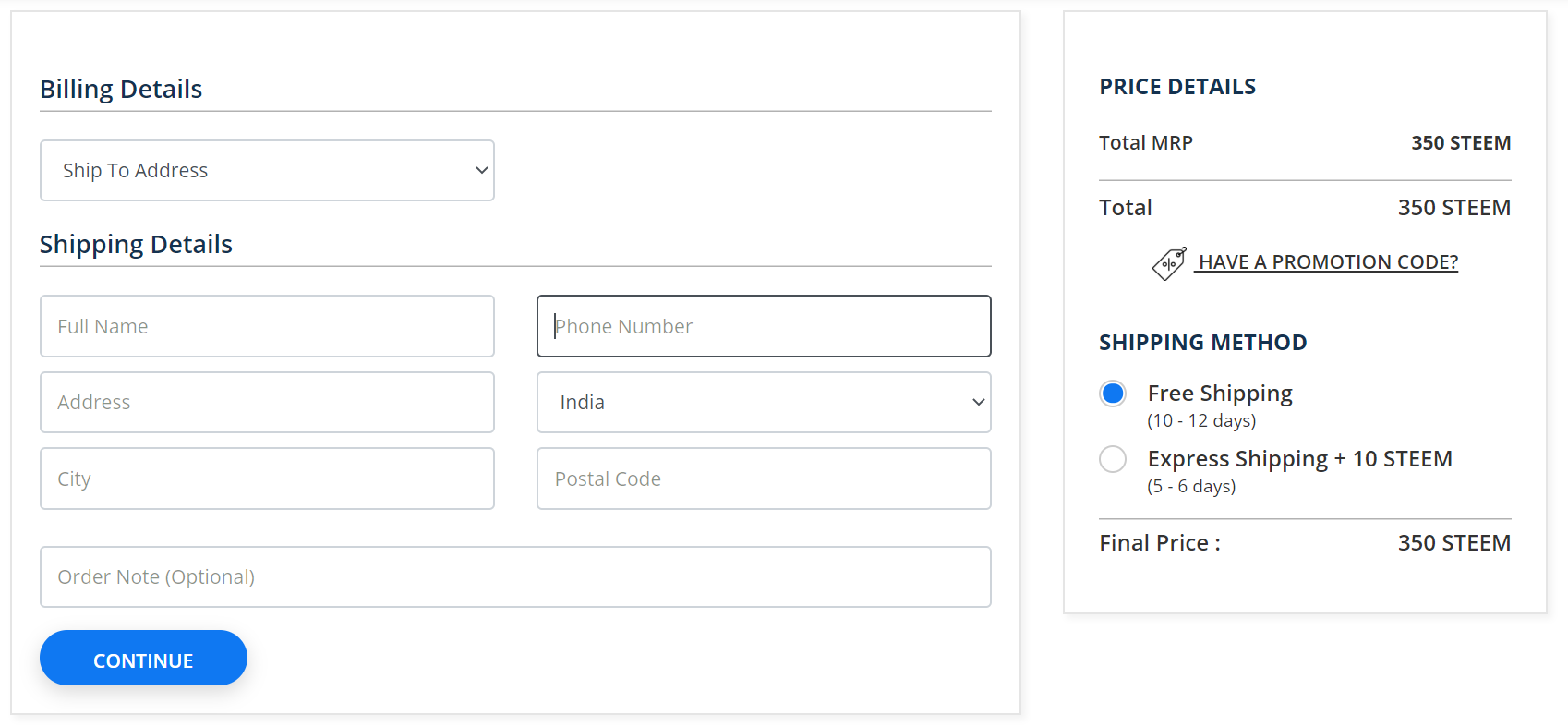This screenshot has height=727, width=1568.
Task: Click the Order Note (Optional) field
Action: [515, 577]
